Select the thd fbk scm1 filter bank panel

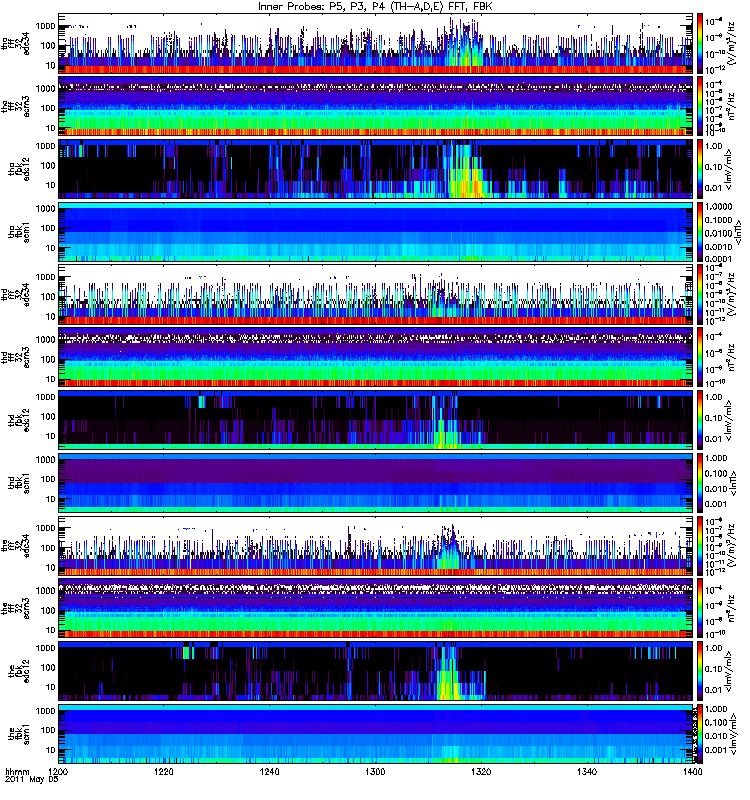click(x=376, y=483)
